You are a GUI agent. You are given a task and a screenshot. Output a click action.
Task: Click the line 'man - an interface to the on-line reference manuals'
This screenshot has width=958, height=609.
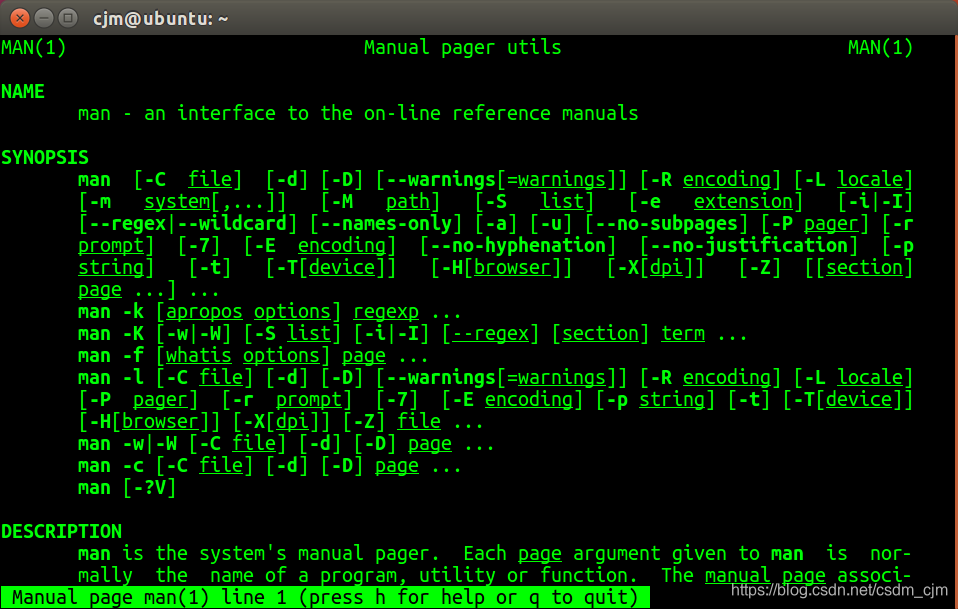point(358,114)
